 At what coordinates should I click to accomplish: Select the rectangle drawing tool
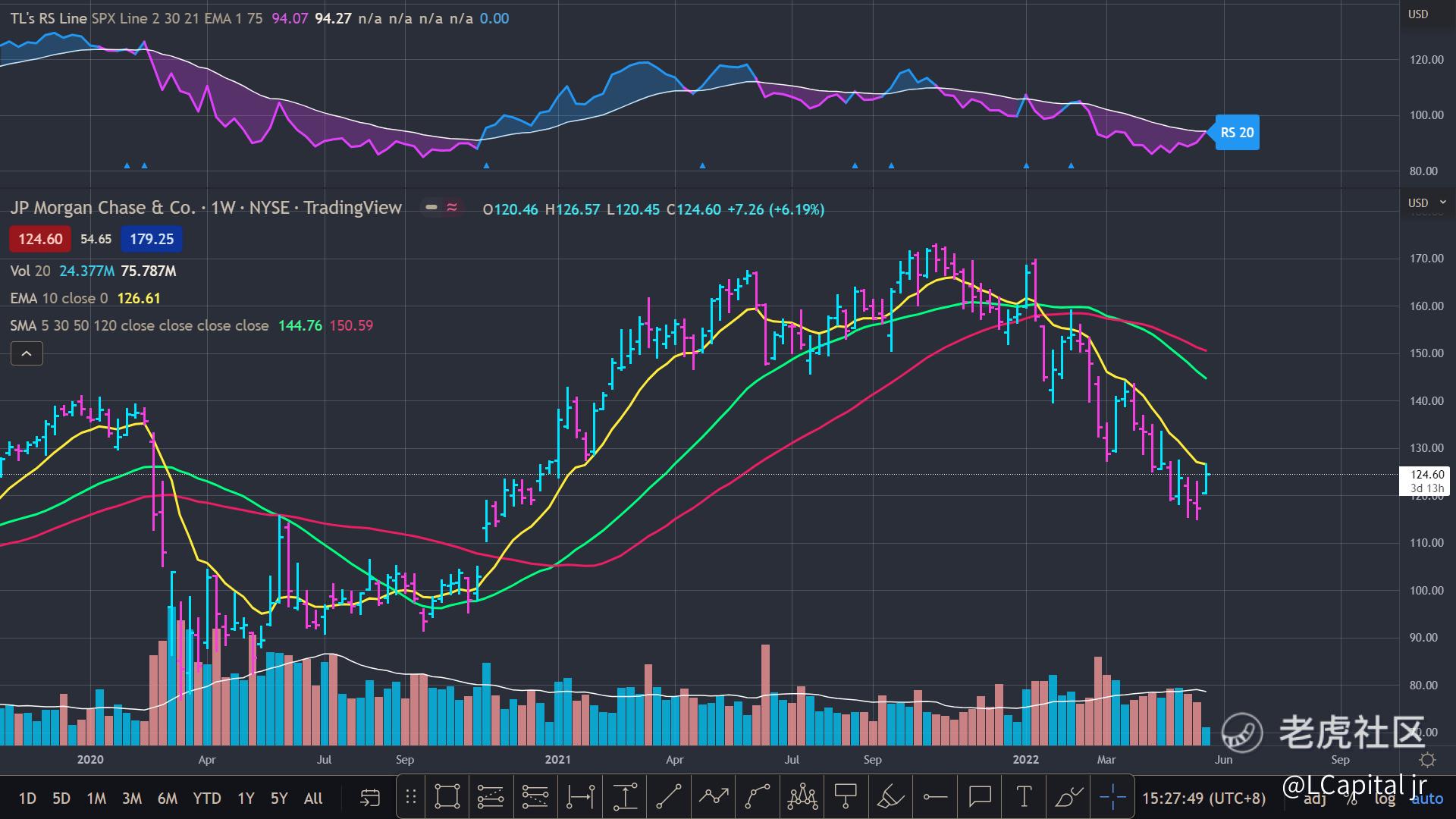(447, 797)
